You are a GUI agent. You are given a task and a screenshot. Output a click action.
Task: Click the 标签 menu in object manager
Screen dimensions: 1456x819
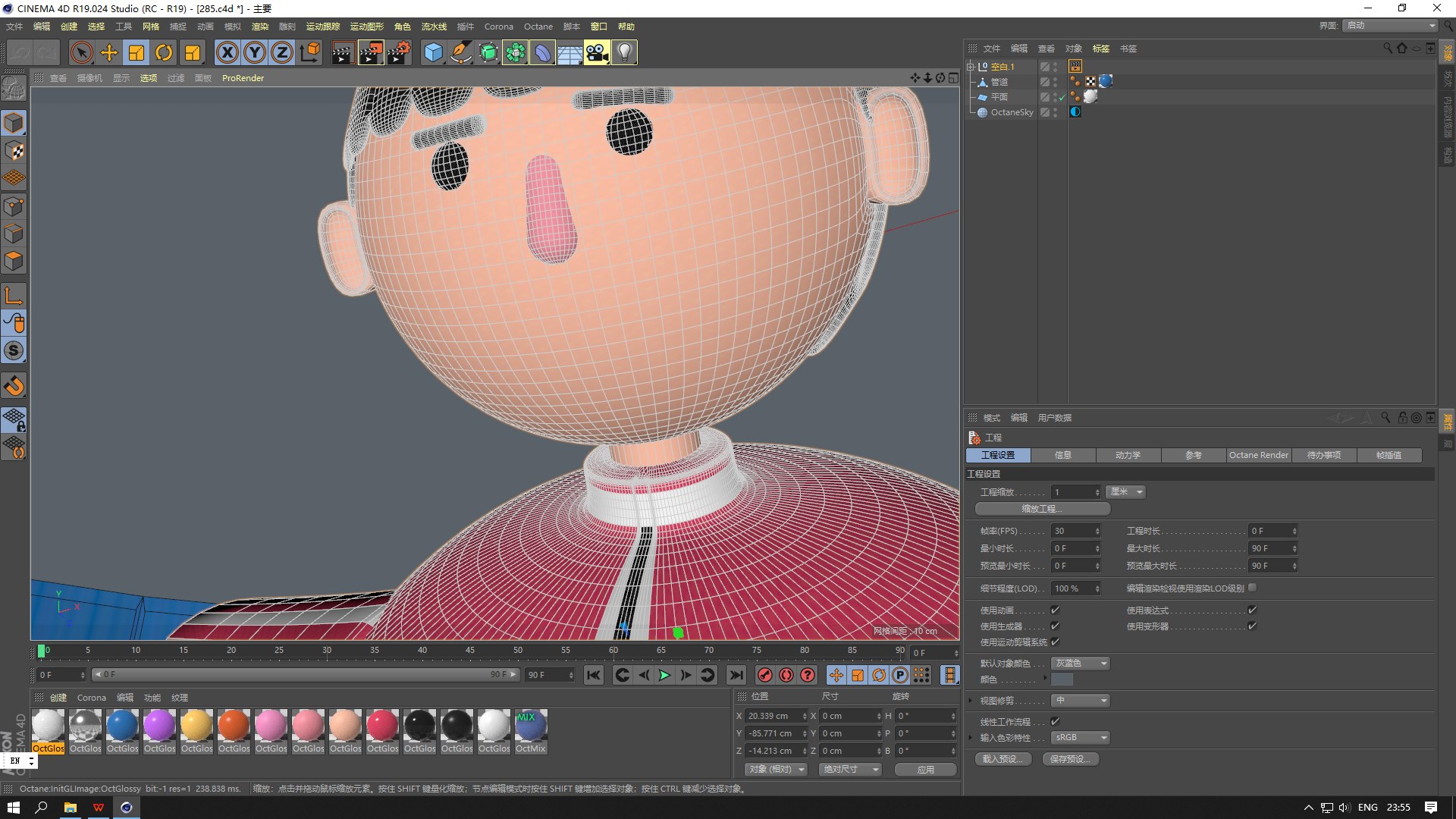coord(1100,49)
